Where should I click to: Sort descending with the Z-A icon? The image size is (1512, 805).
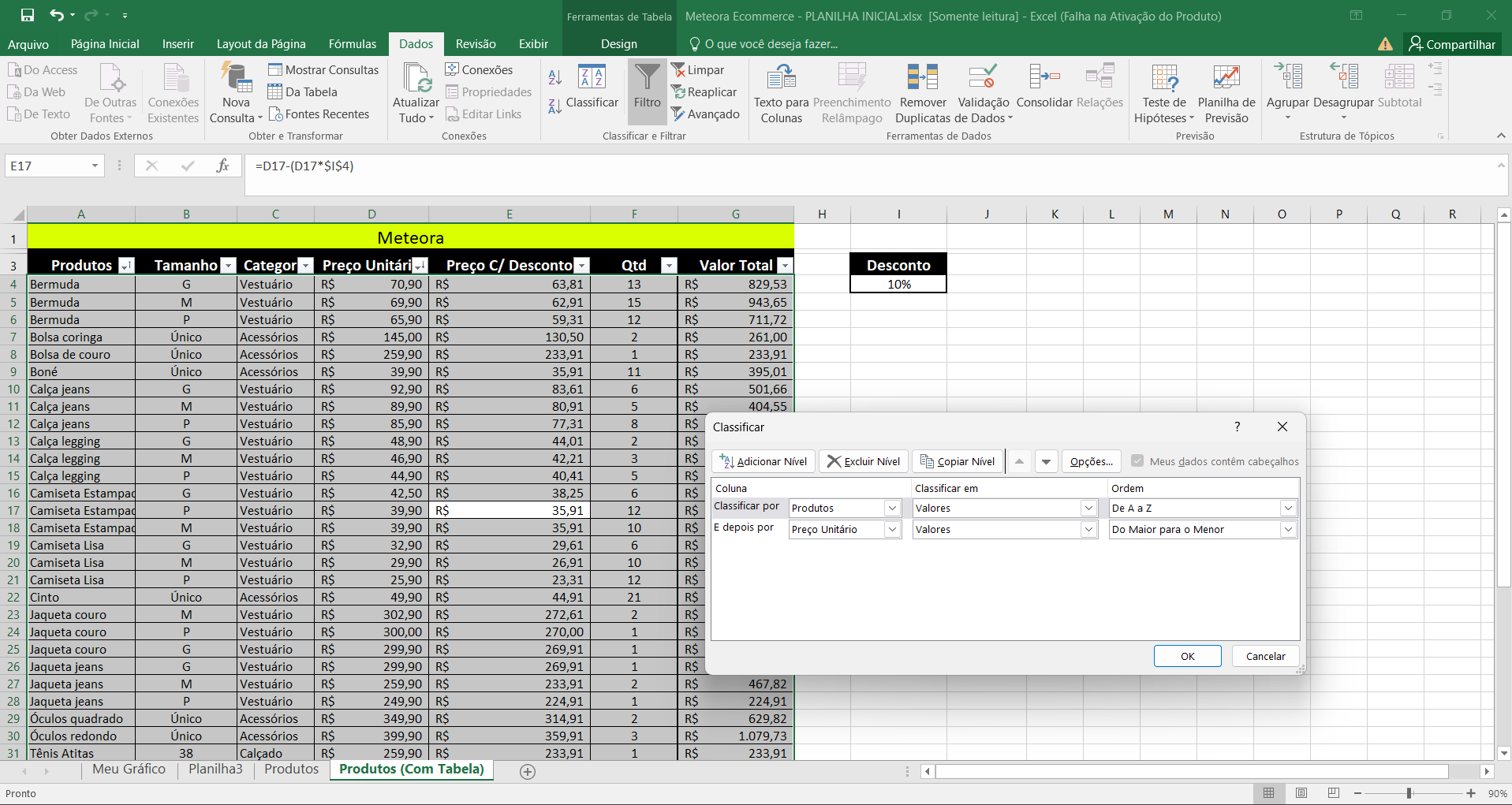tap(554, 106)
